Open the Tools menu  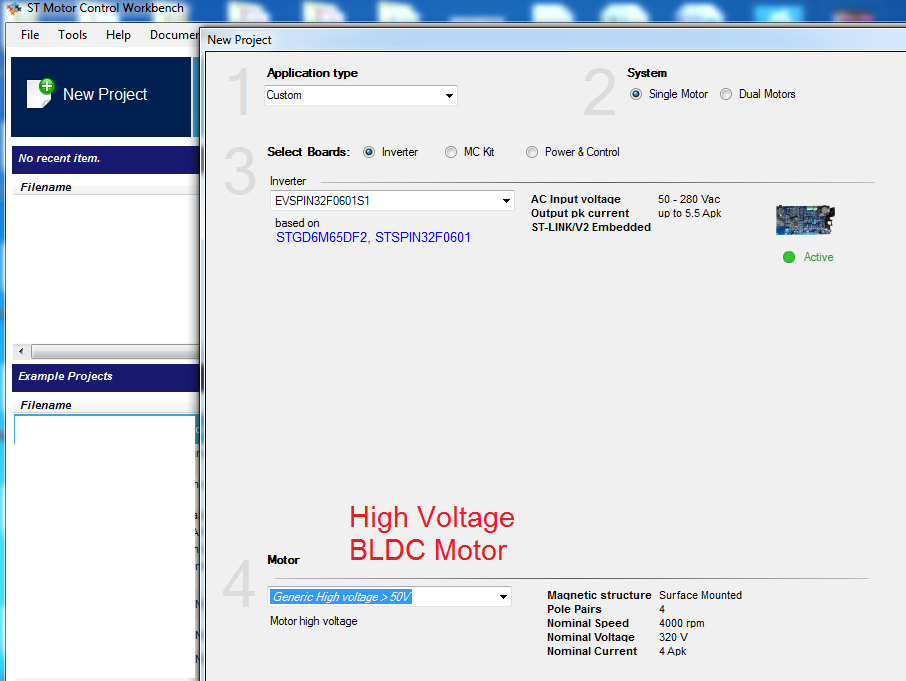point(72,35)
